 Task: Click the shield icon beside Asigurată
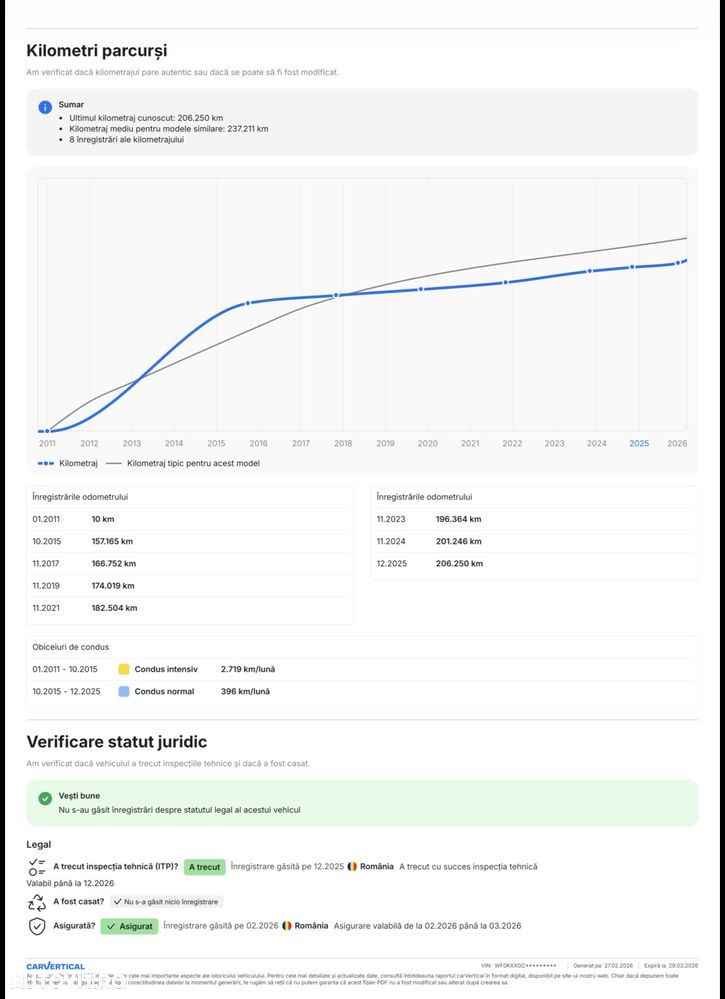tap(37, 926)
